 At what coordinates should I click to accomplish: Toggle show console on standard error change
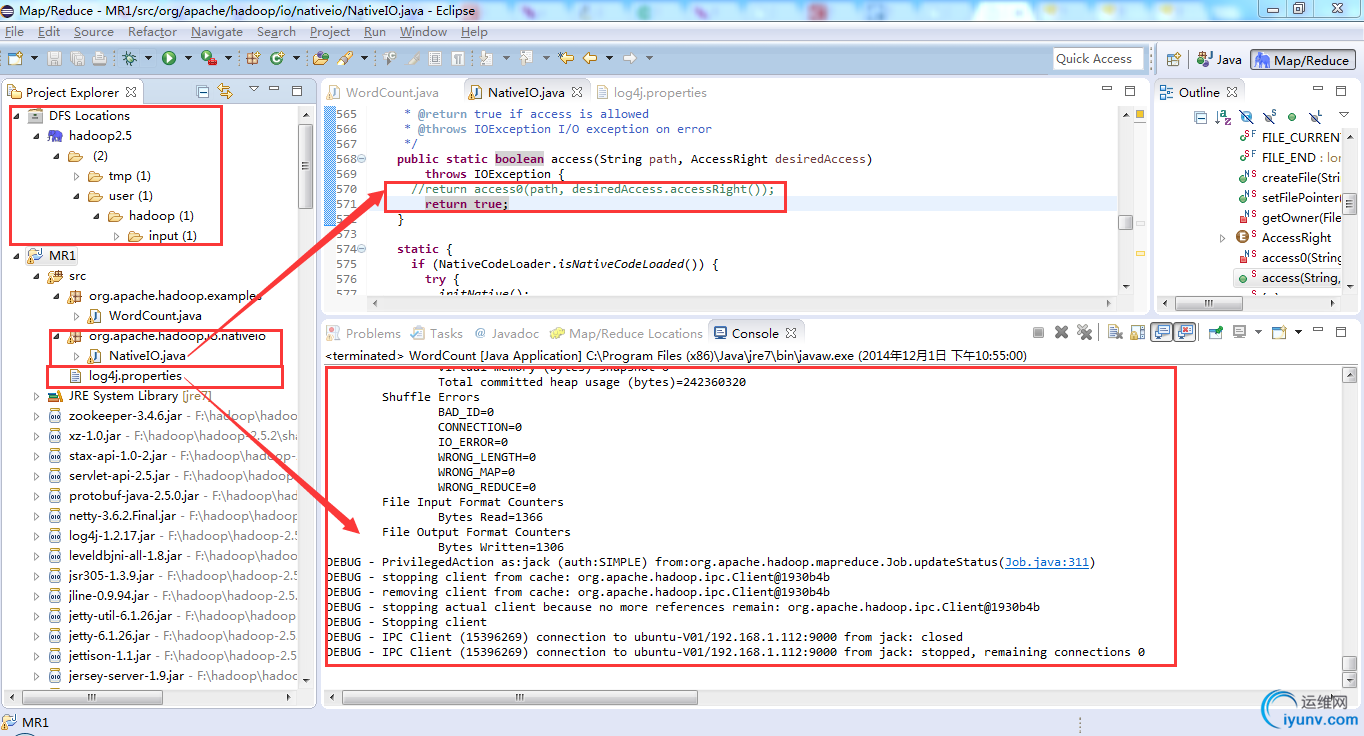pos(1186,332)
